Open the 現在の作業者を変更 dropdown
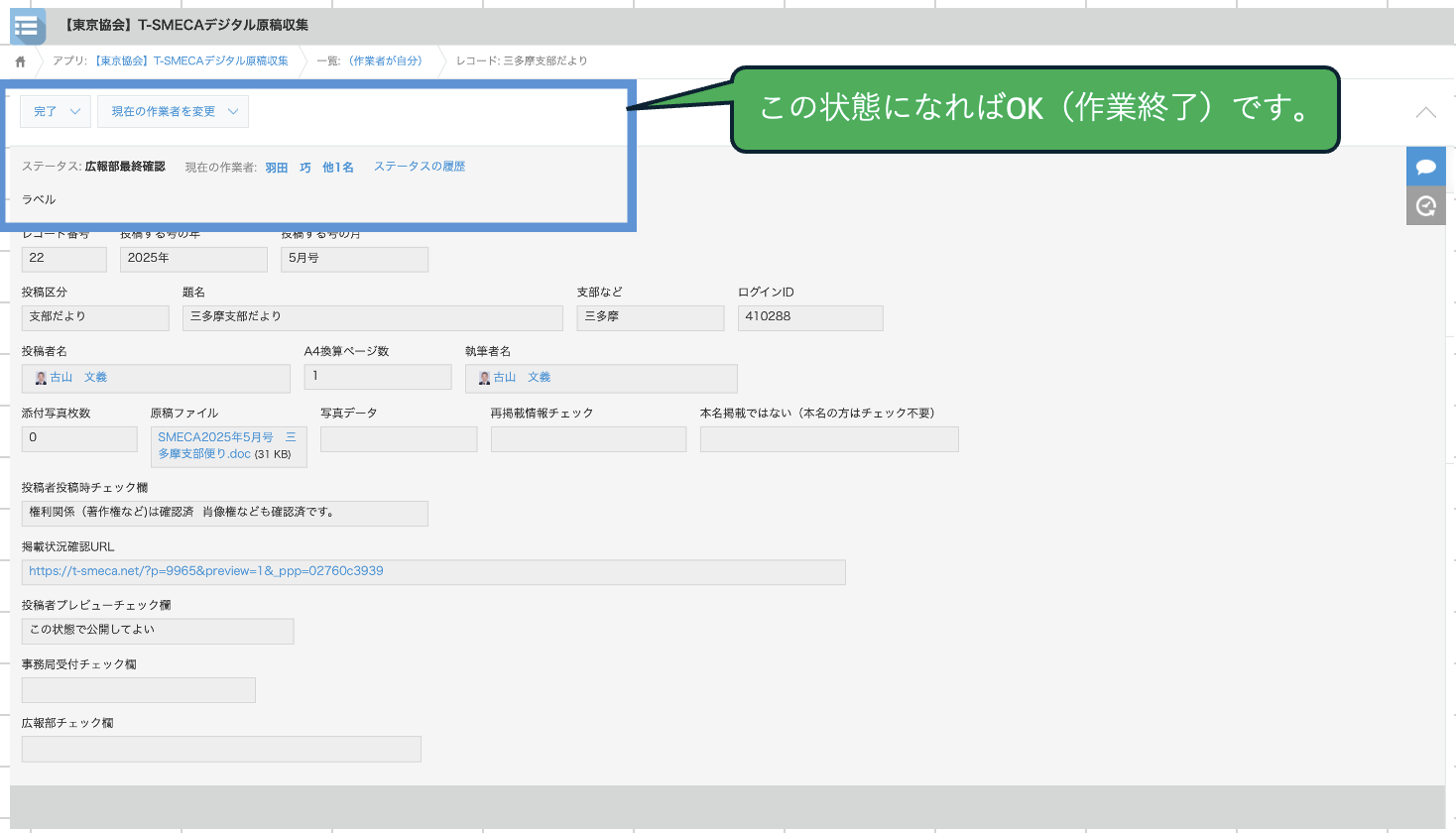 [x=173, y=112]
